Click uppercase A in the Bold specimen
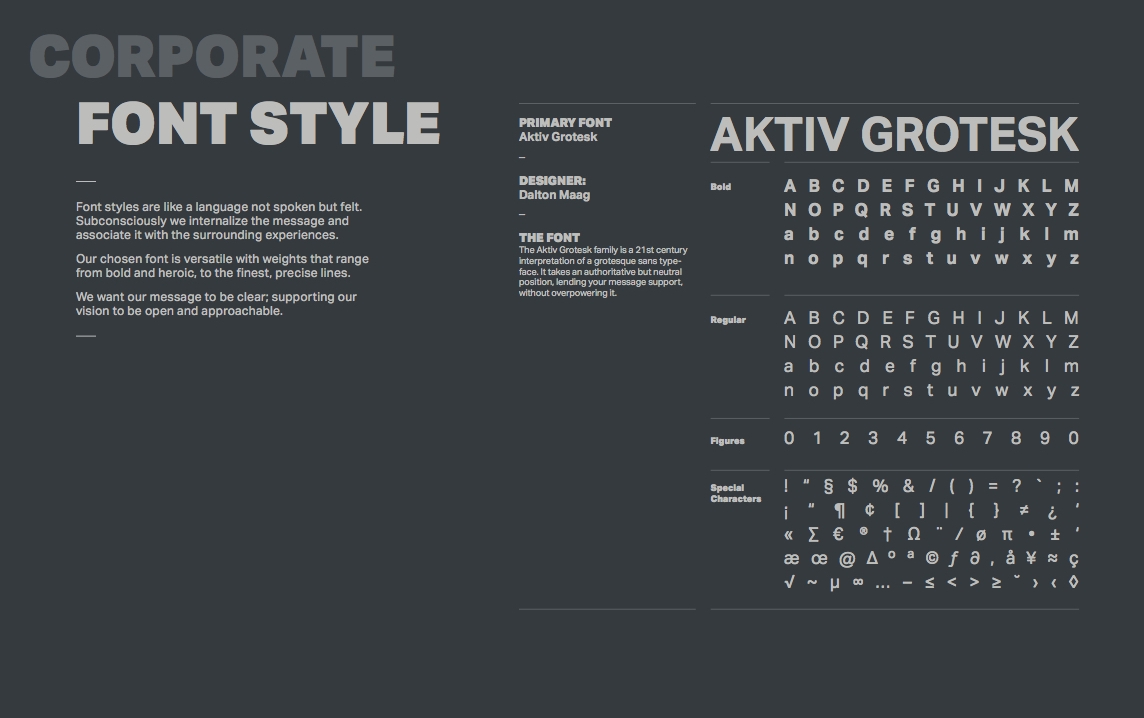Screen dimensions: 1144x718 coord(789,186)
